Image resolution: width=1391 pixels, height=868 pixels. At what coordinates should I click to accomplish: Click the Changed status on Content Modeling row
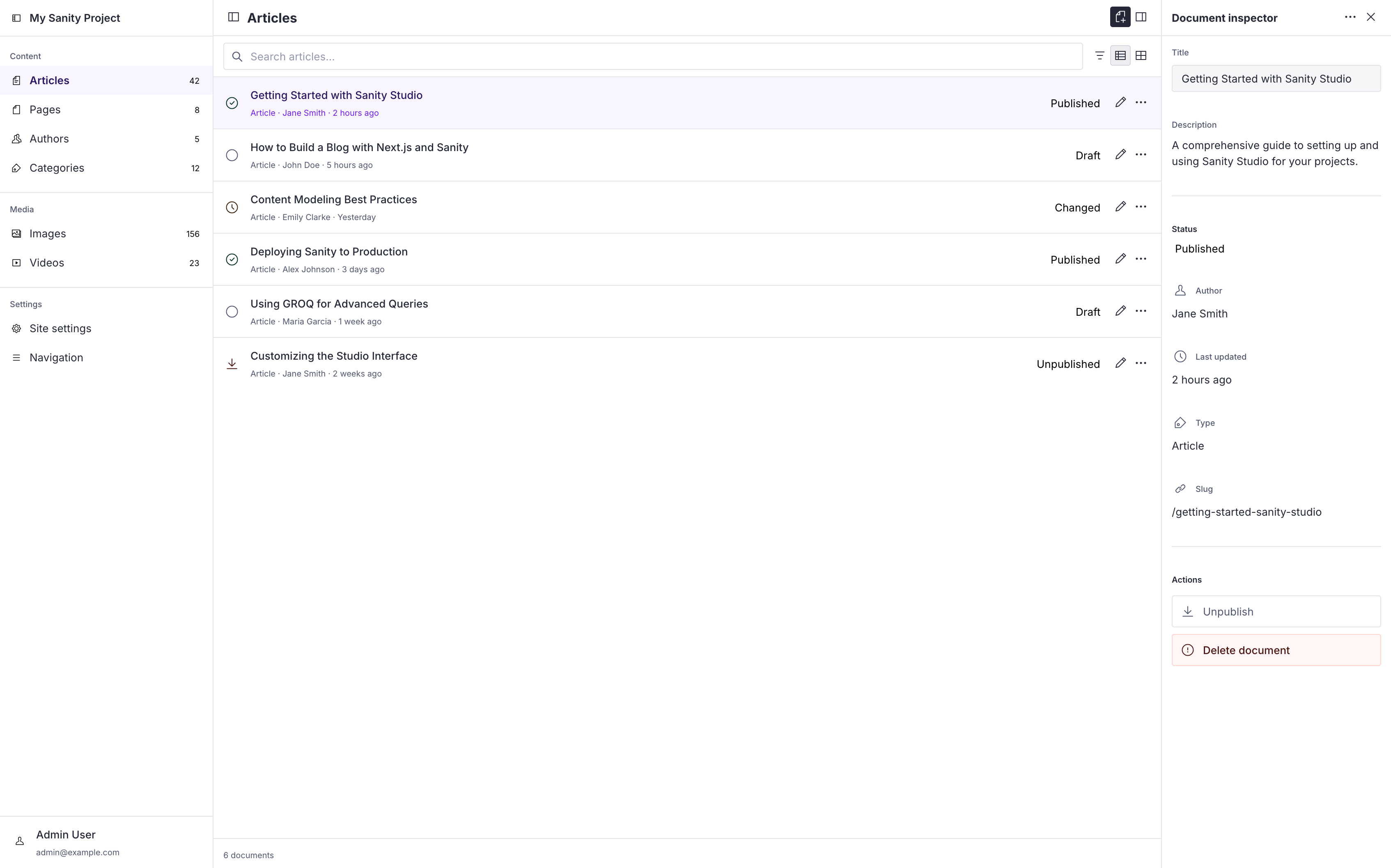pos(1077,208)
